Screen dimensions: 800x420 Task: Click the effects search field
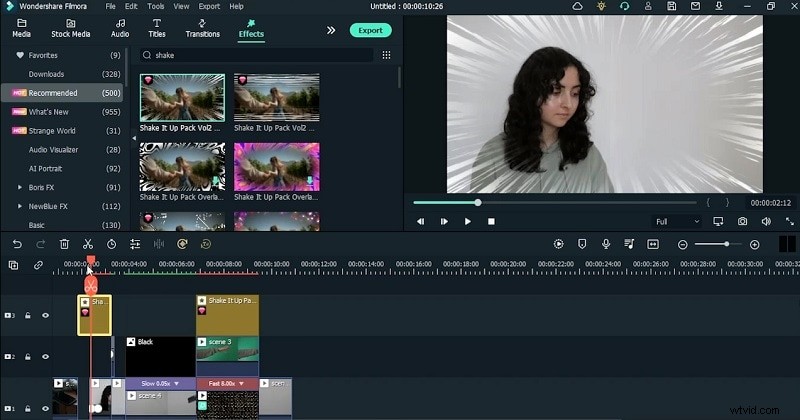[x=256, y=55]
